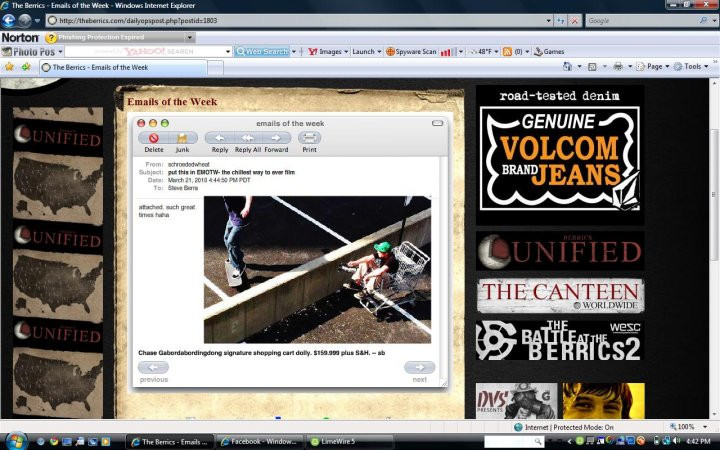Image resolution: width=720 pixels, height=450 pixels.
Task: Open the Photo Pos toolbar menu
Action: 32,52
